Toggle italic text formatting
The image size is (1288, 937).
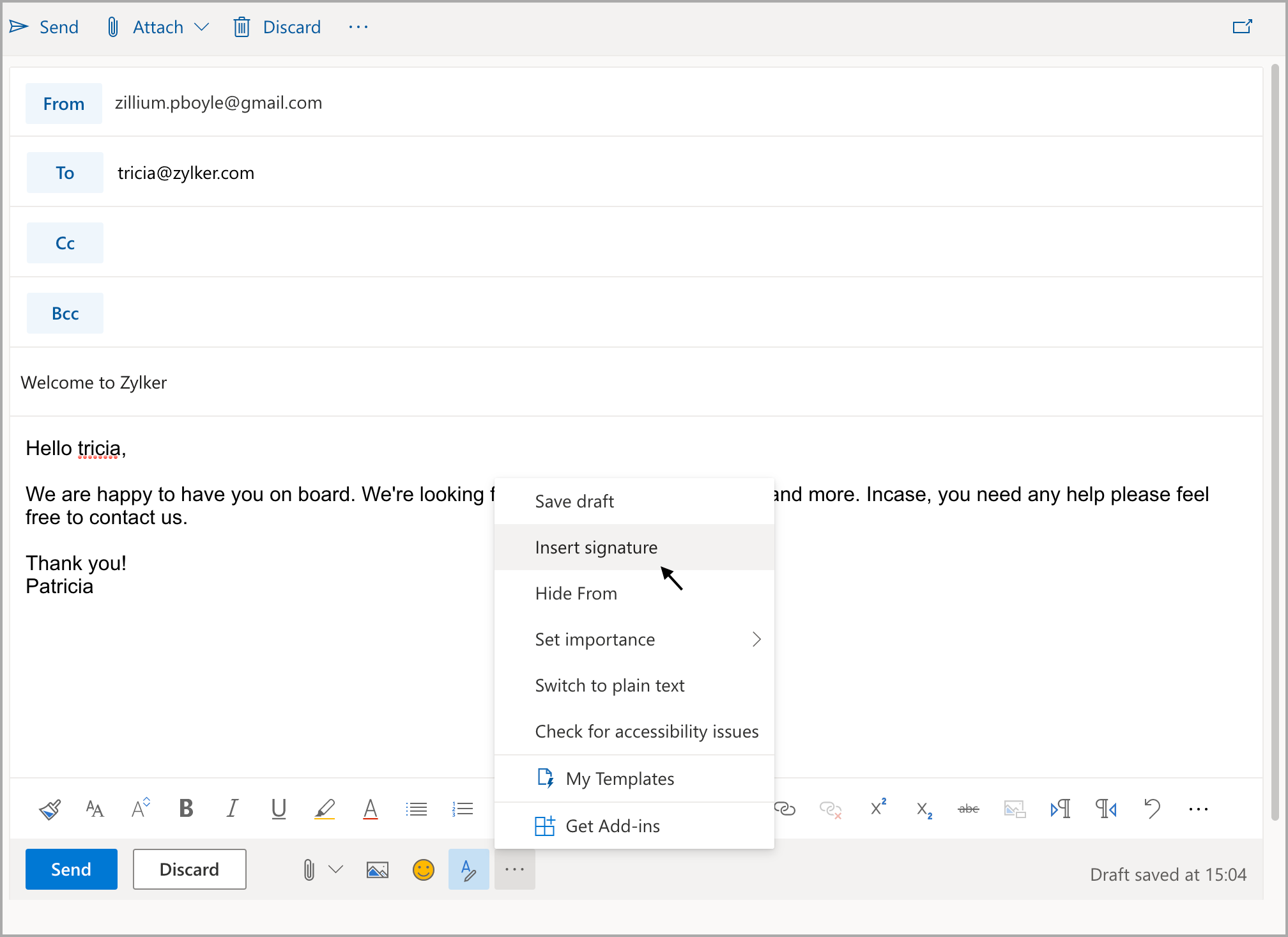[x=232, y=809]
